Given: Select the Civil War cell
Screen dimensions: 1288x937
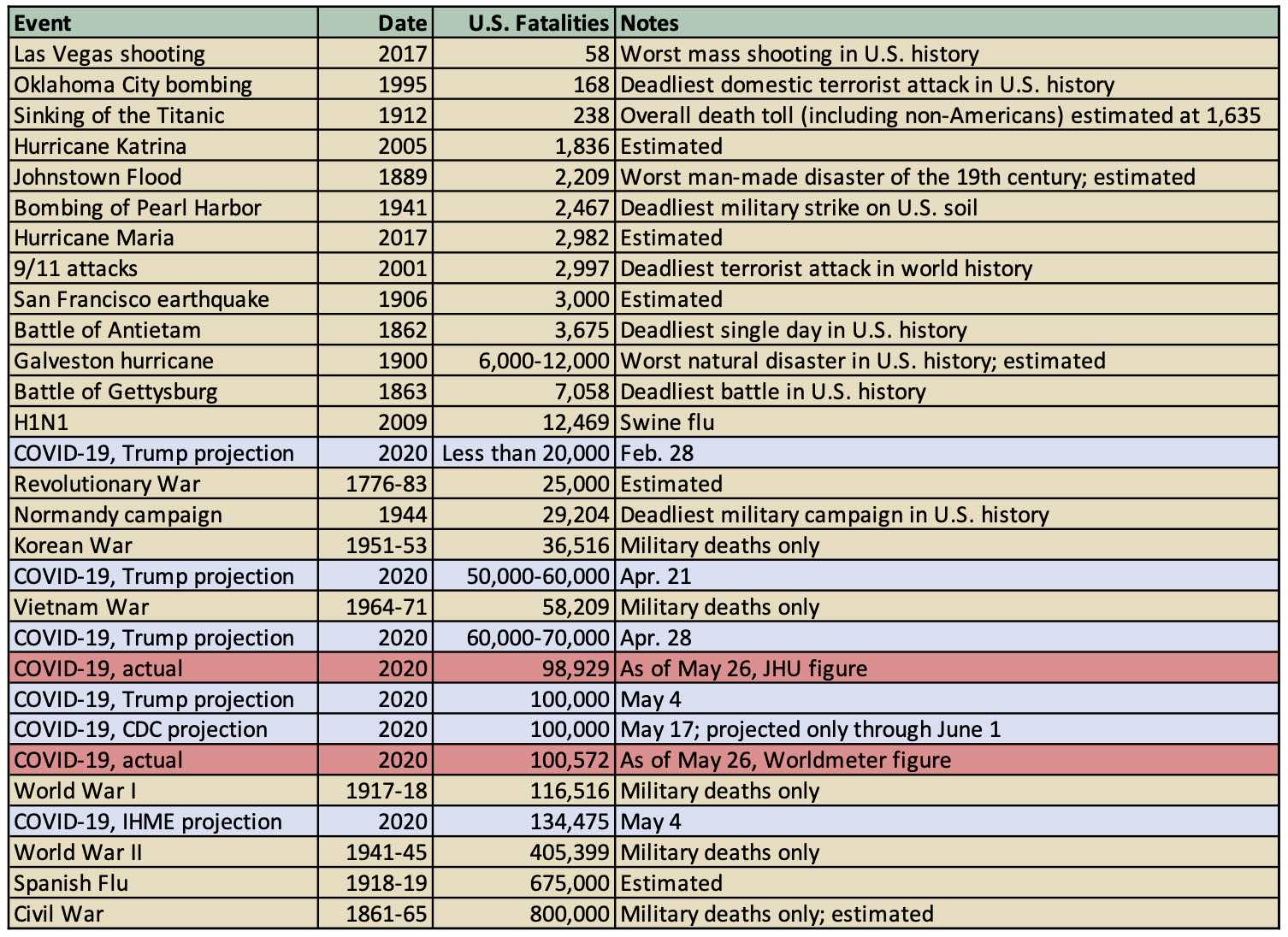Looking at the screenshot, I should [x=163, y=914].
